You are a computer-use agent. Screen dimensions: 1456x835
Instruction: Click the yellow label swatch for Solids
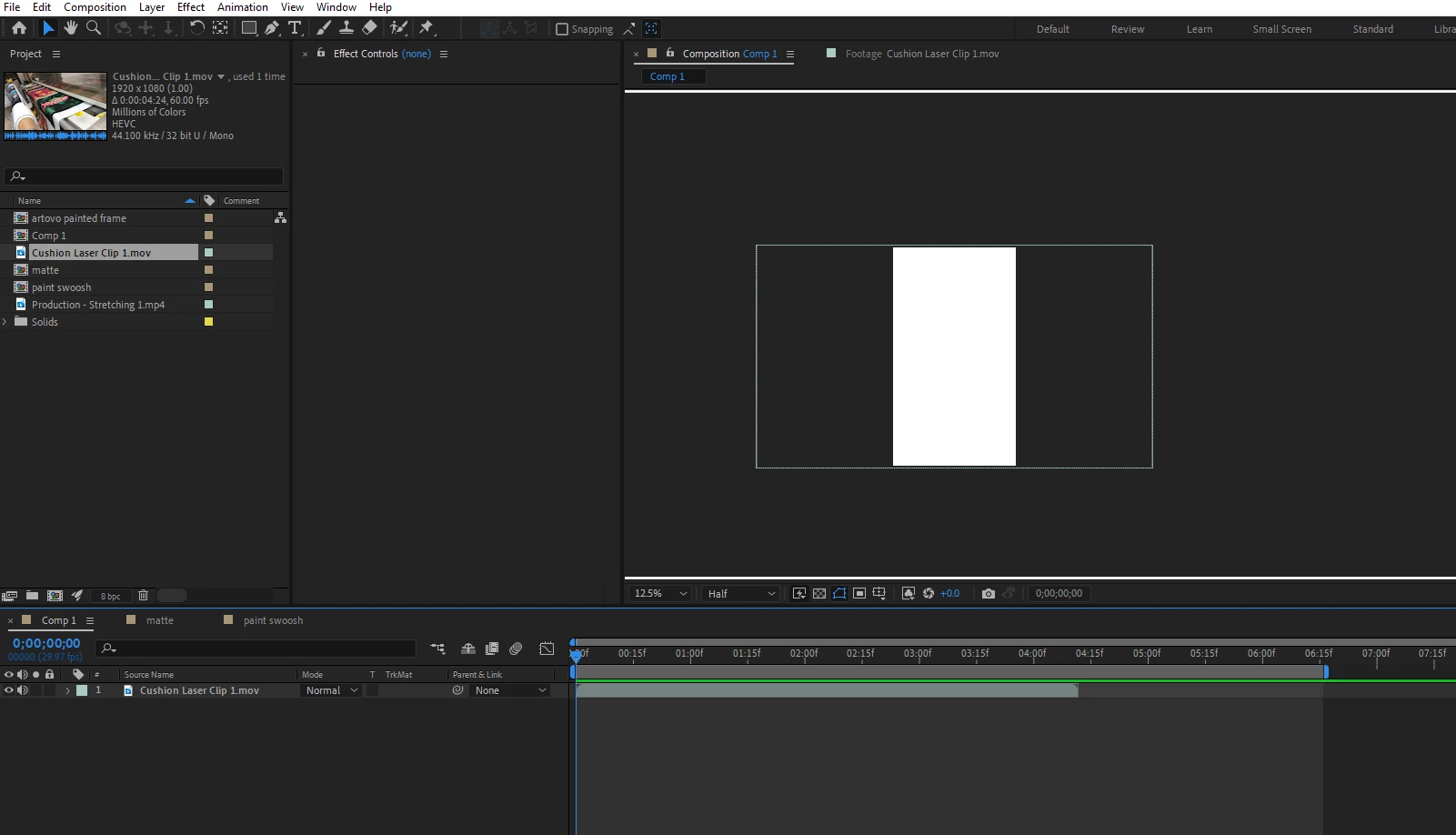[208, 322]
